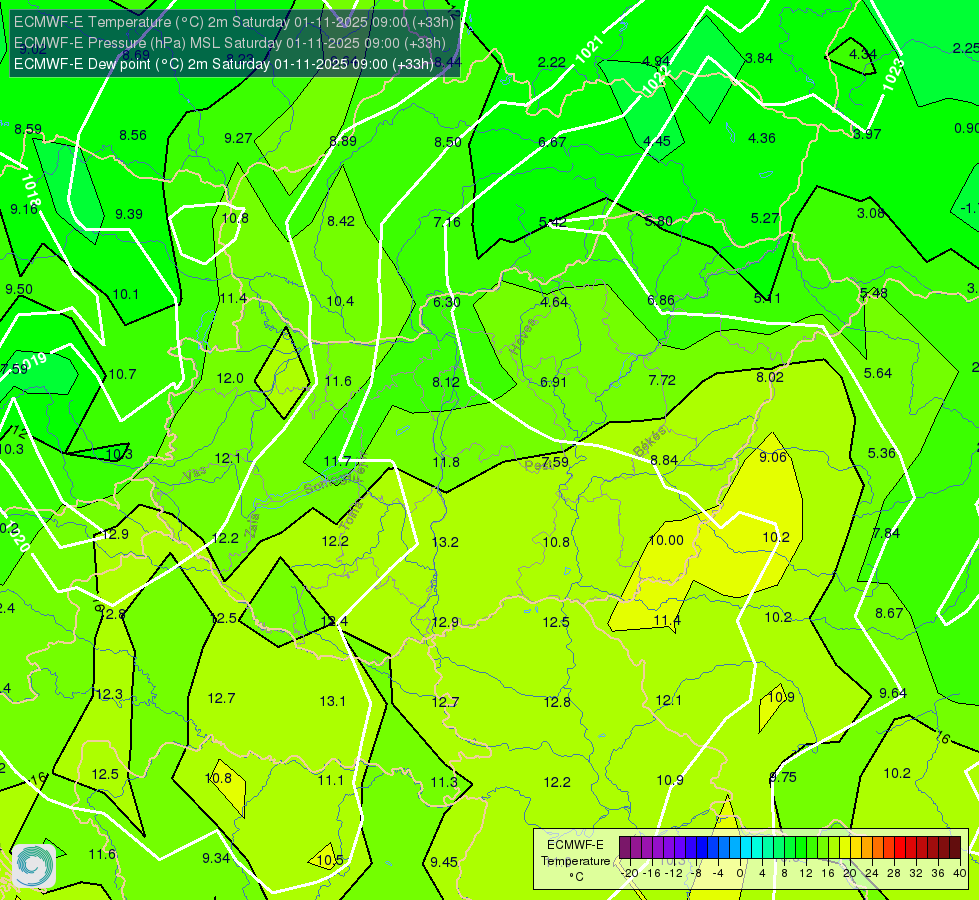Click the '11.1' temperature value
Viewport: 979px width, 900px height.
331,781
